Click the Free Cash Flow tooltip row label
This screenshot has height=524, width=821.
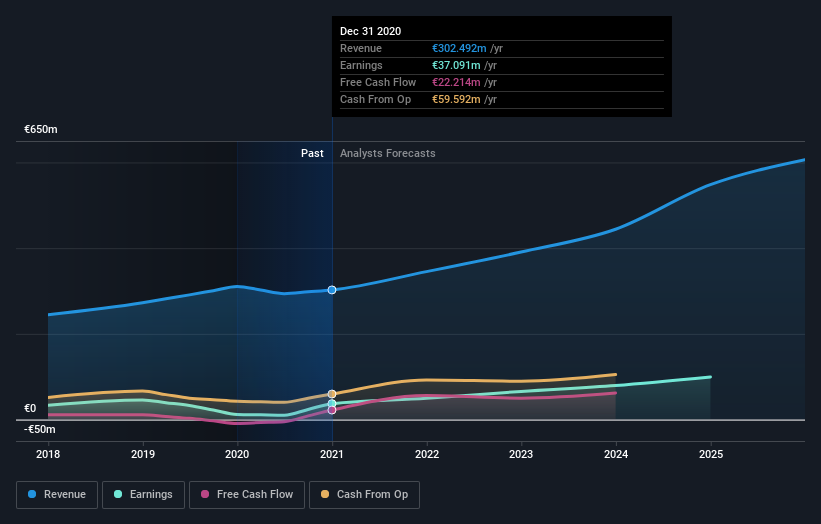[378, 82]
